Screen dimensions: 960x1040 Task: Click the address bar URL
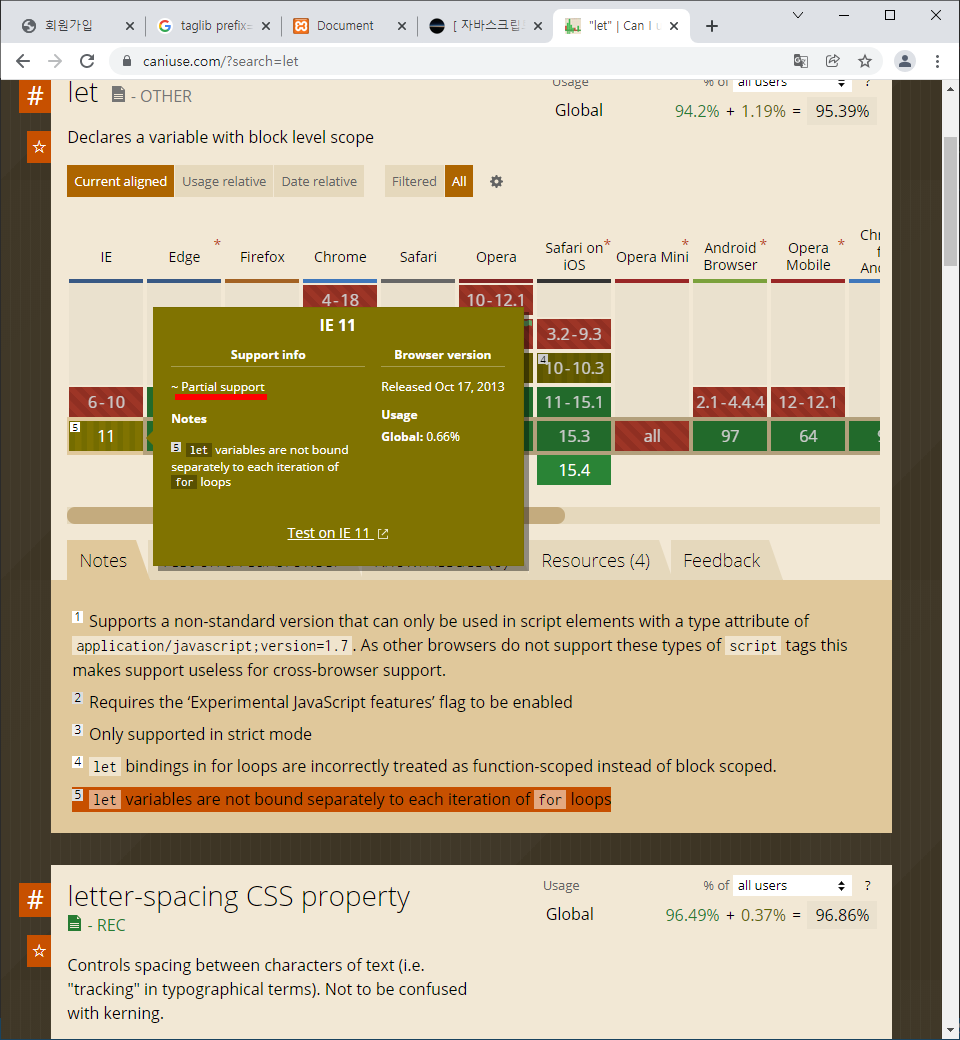(x=220, y=61)
